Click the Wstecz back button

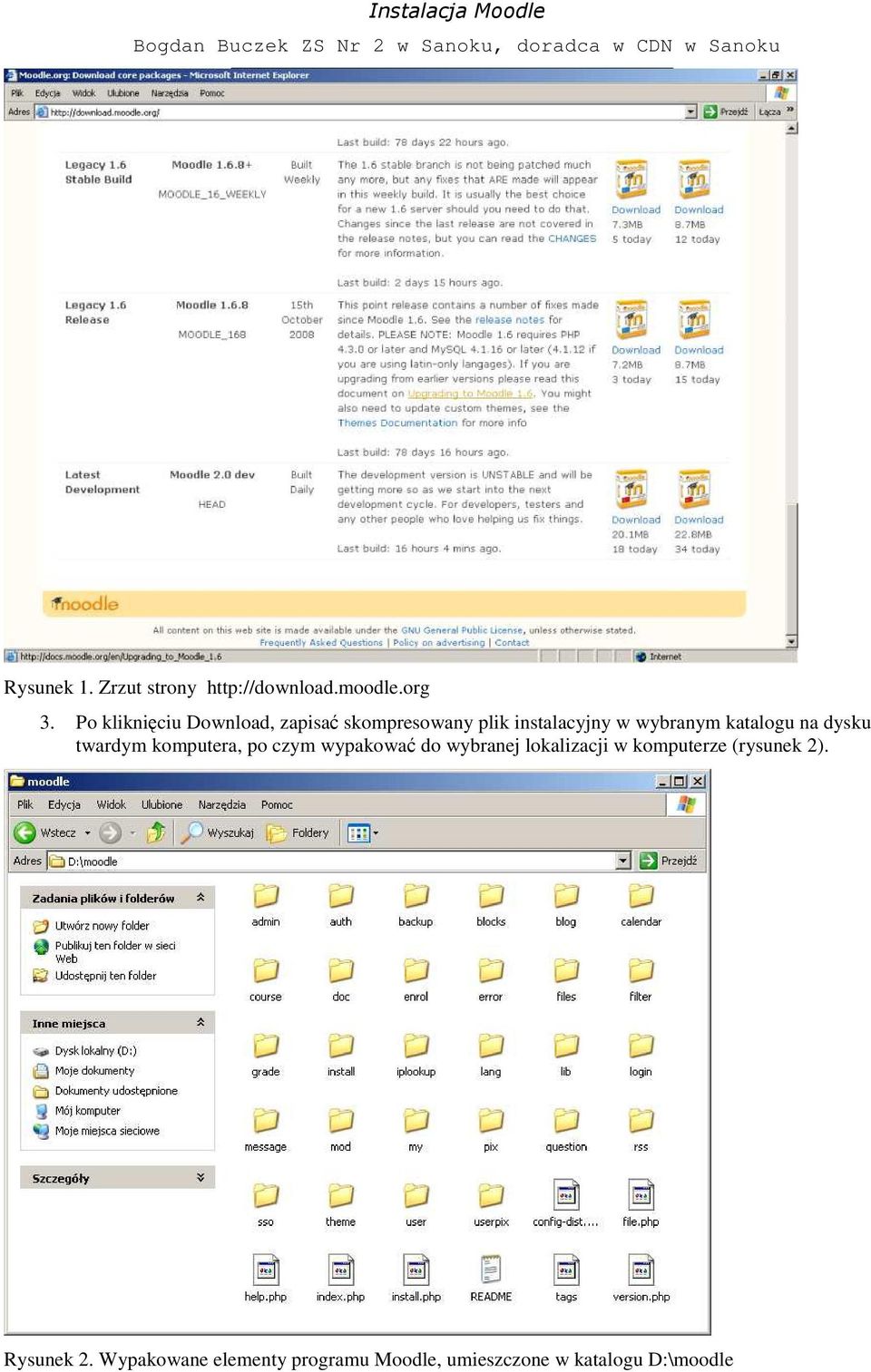tap(45, 832)
